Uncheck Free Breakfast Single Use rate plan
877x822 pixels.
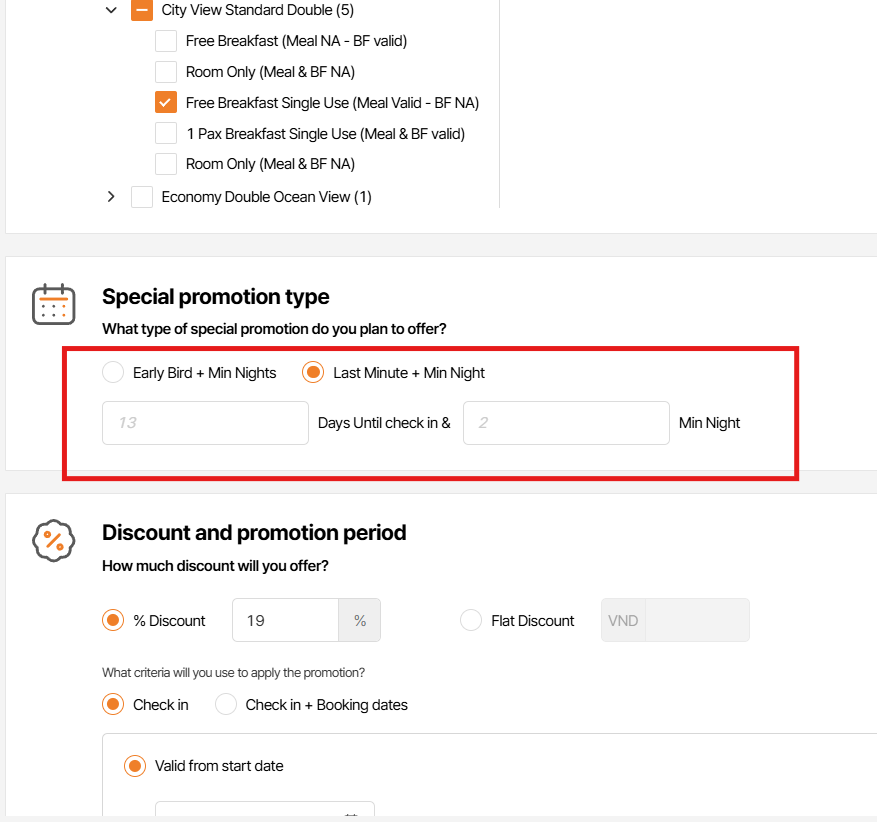coord(166,103)
